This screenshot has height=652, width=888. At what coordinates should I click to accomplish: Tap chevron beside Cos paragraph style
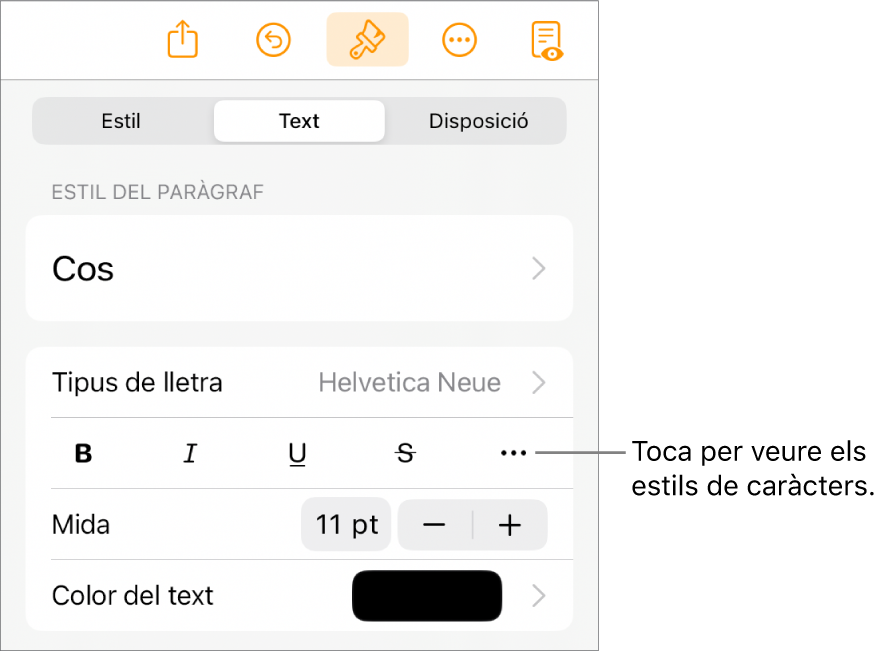click(539, 269)
